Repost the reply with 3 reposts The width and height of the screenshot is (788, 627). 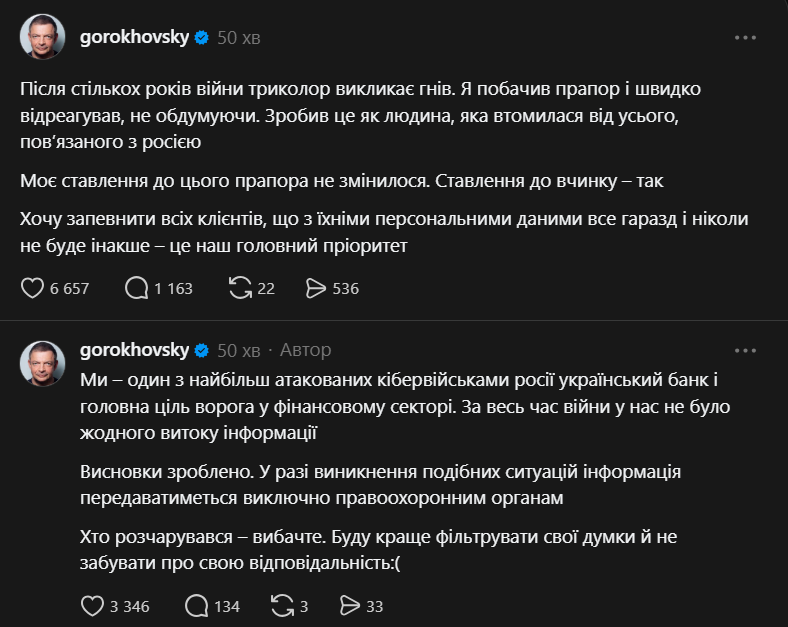pos(284,605)
